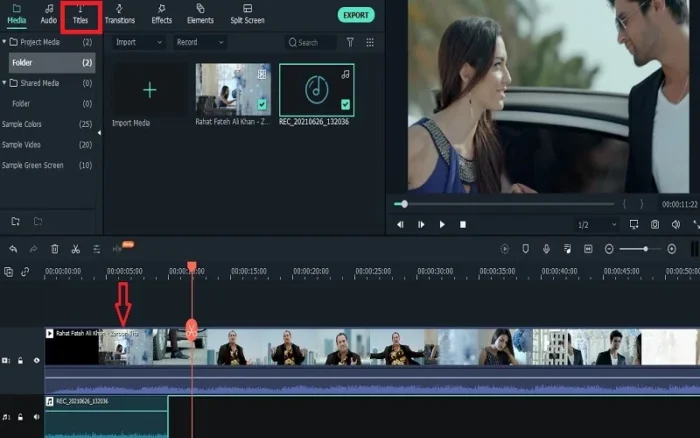Delete folder icon in media panel
This screenshot has height=438, width=700.
click(x=38, y=221)
